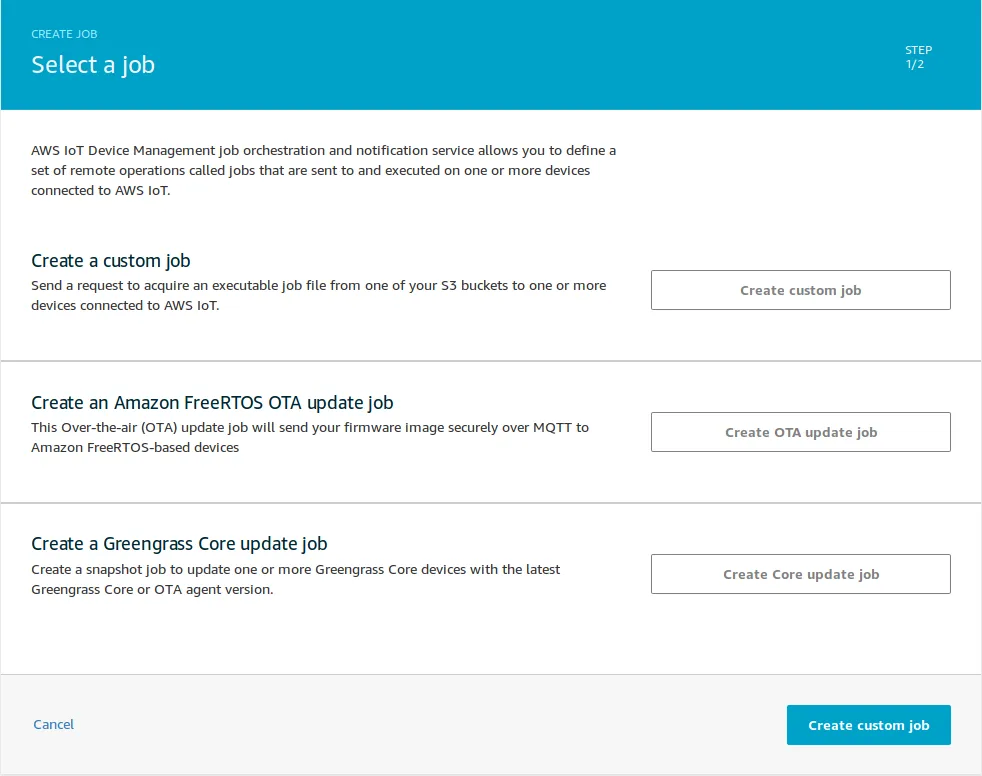Cancel the job creation
This screenshot has width=982, height=776.
coord(54,724)
